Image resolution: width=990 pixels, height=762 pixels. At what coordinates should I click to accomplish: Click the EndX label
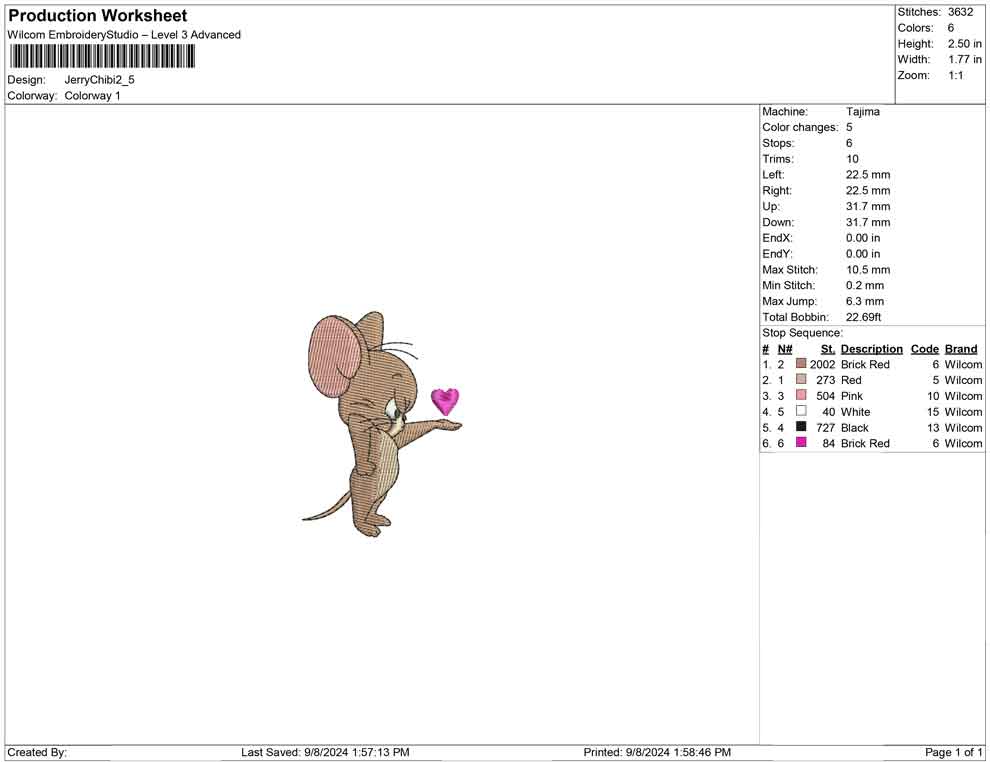[777, 237]
